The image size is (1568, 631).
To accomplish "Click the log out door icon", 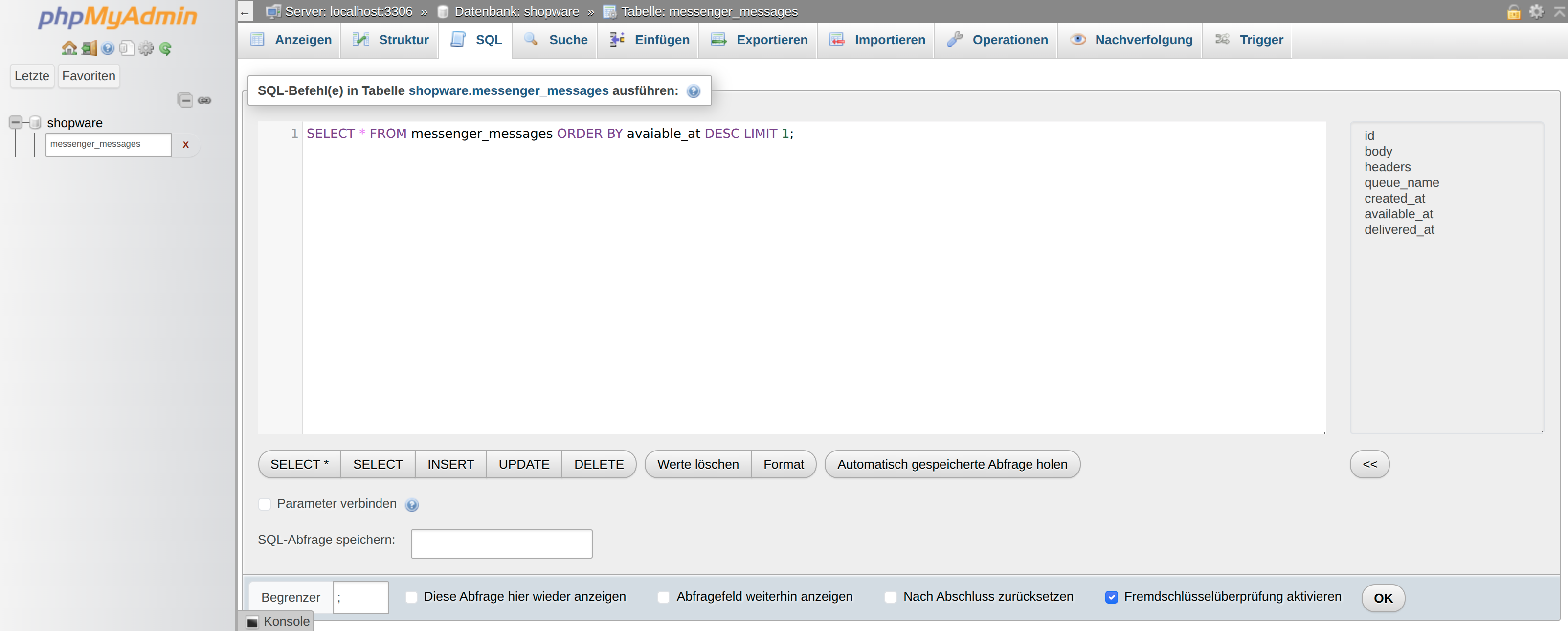I will click(89, 48).
